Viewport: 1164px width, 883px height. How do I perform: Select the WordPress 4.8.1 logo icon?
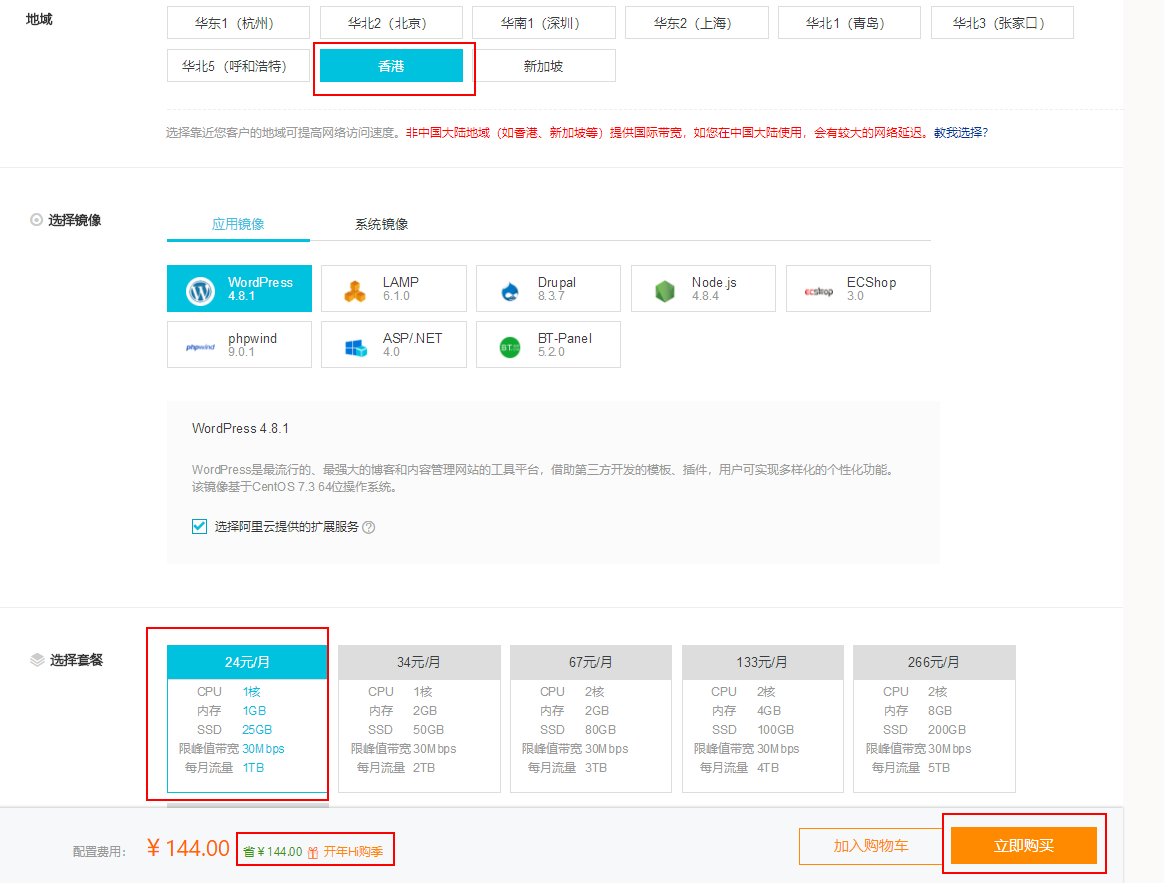(x=200, y=291)
